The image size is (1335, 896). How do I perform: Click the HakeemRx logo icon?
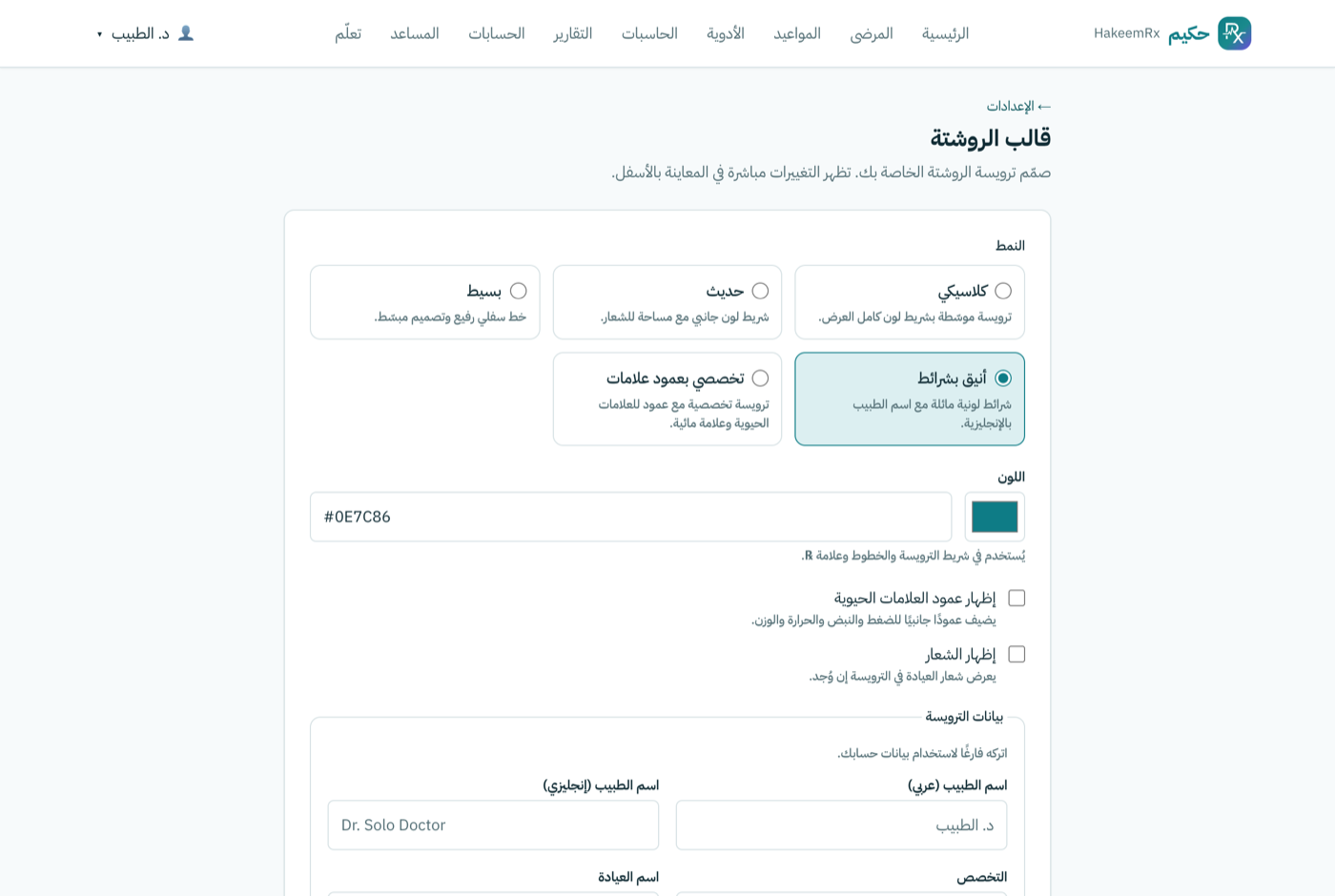[x=1234, y=33]
